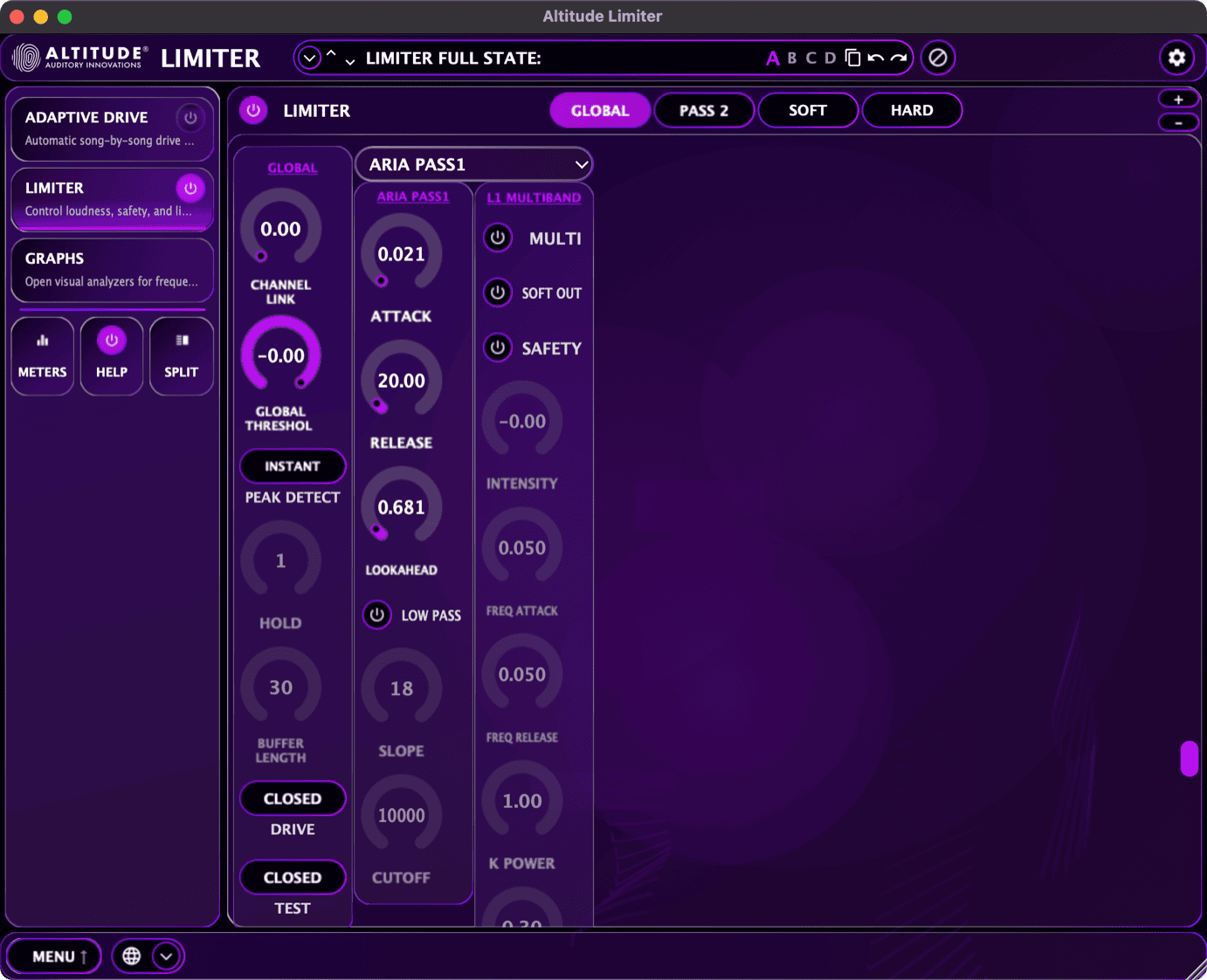Expand the language dropdown chevron
The width and height of the screenshot is (1207, 980).
click(x=167, y=956)
